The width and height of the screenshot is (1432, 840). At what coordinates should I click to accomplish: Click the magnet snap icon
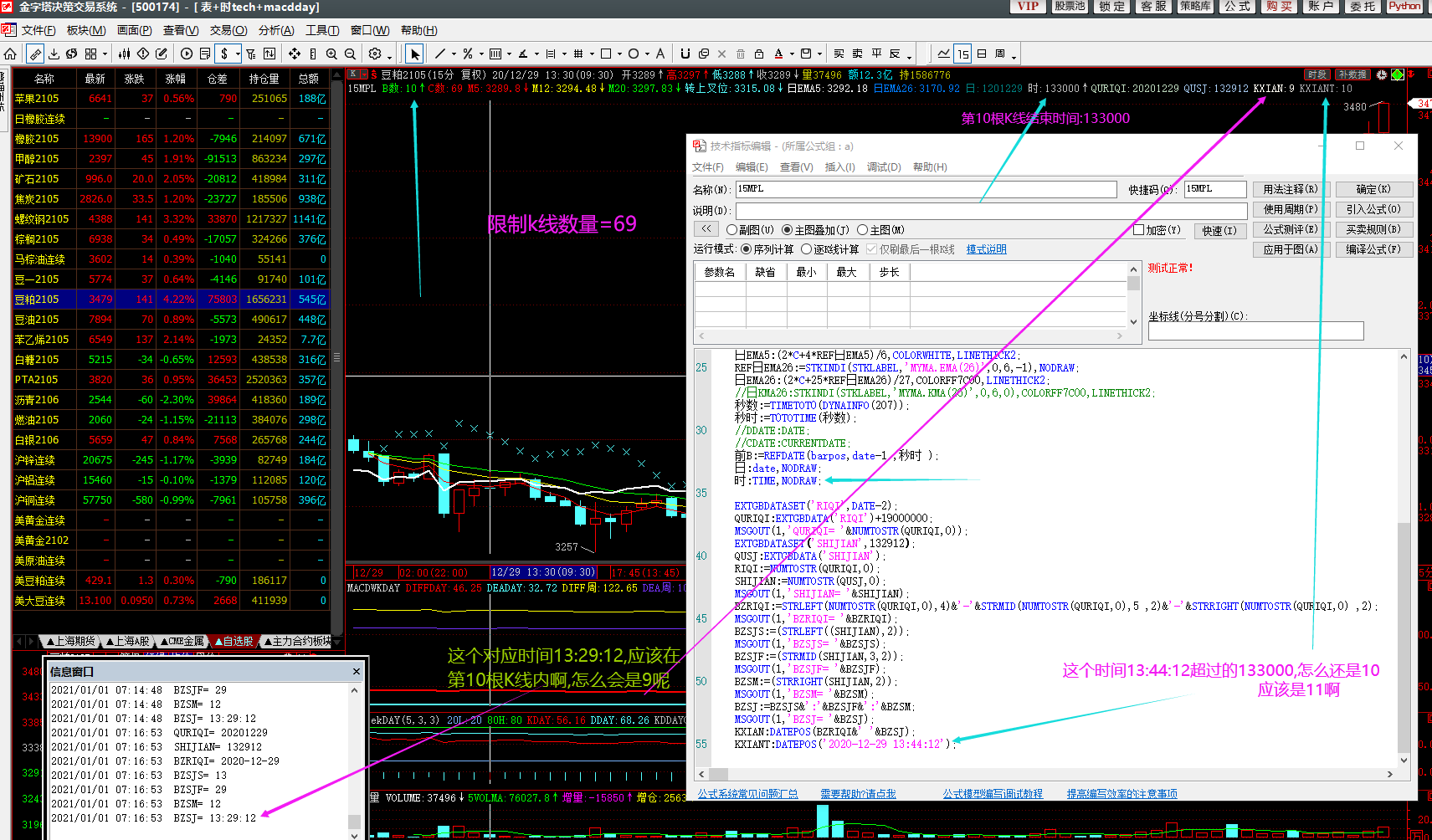pos(685,54)
